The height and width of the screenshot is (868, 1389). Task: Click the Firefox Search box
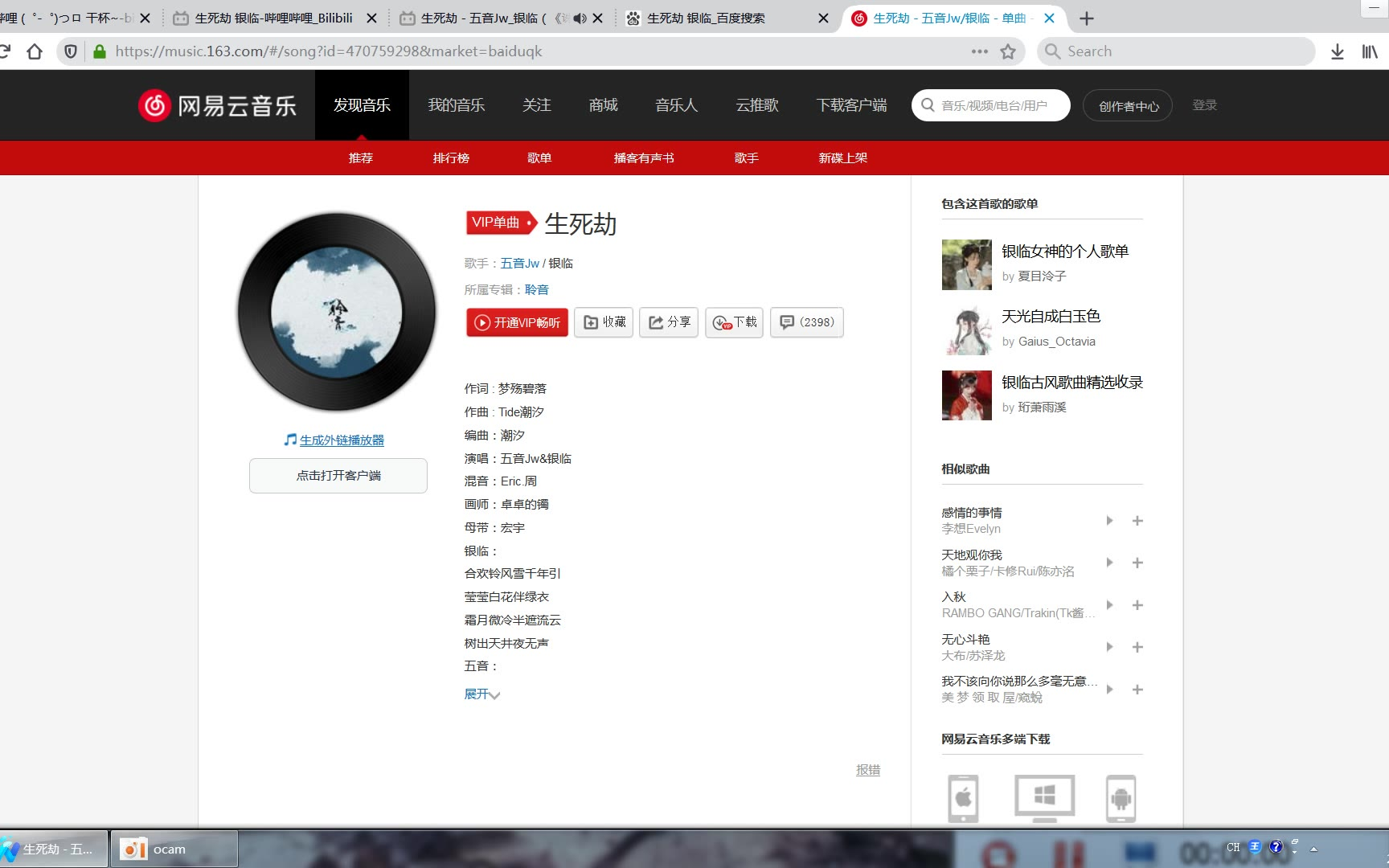1176,51
